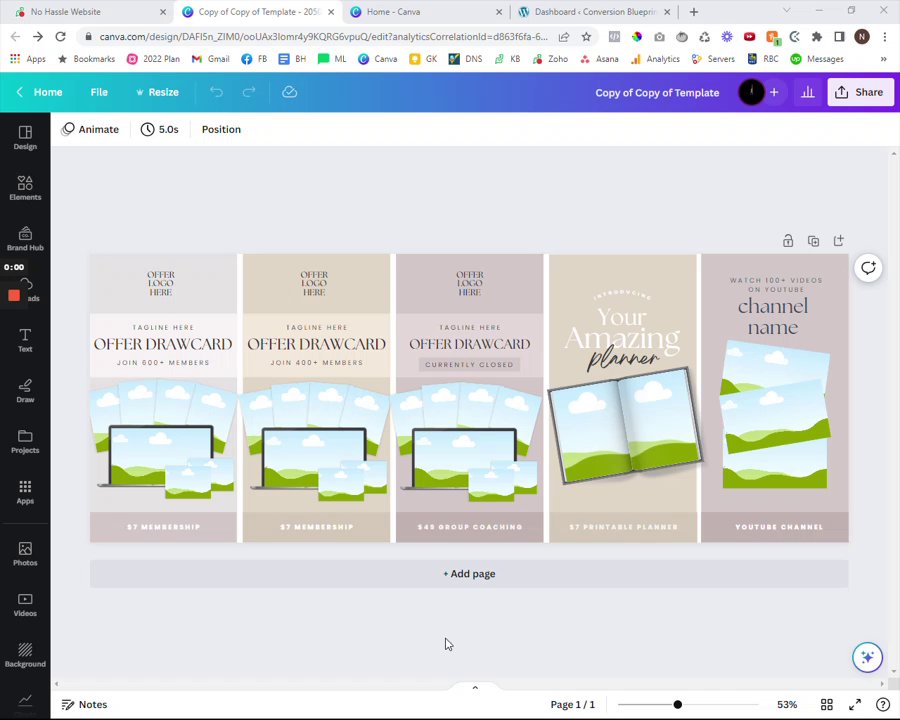The width and height of the screenshot is (900, 720).
Task: Open Chrome extensions puzzle icon
Action: point(816,37)
